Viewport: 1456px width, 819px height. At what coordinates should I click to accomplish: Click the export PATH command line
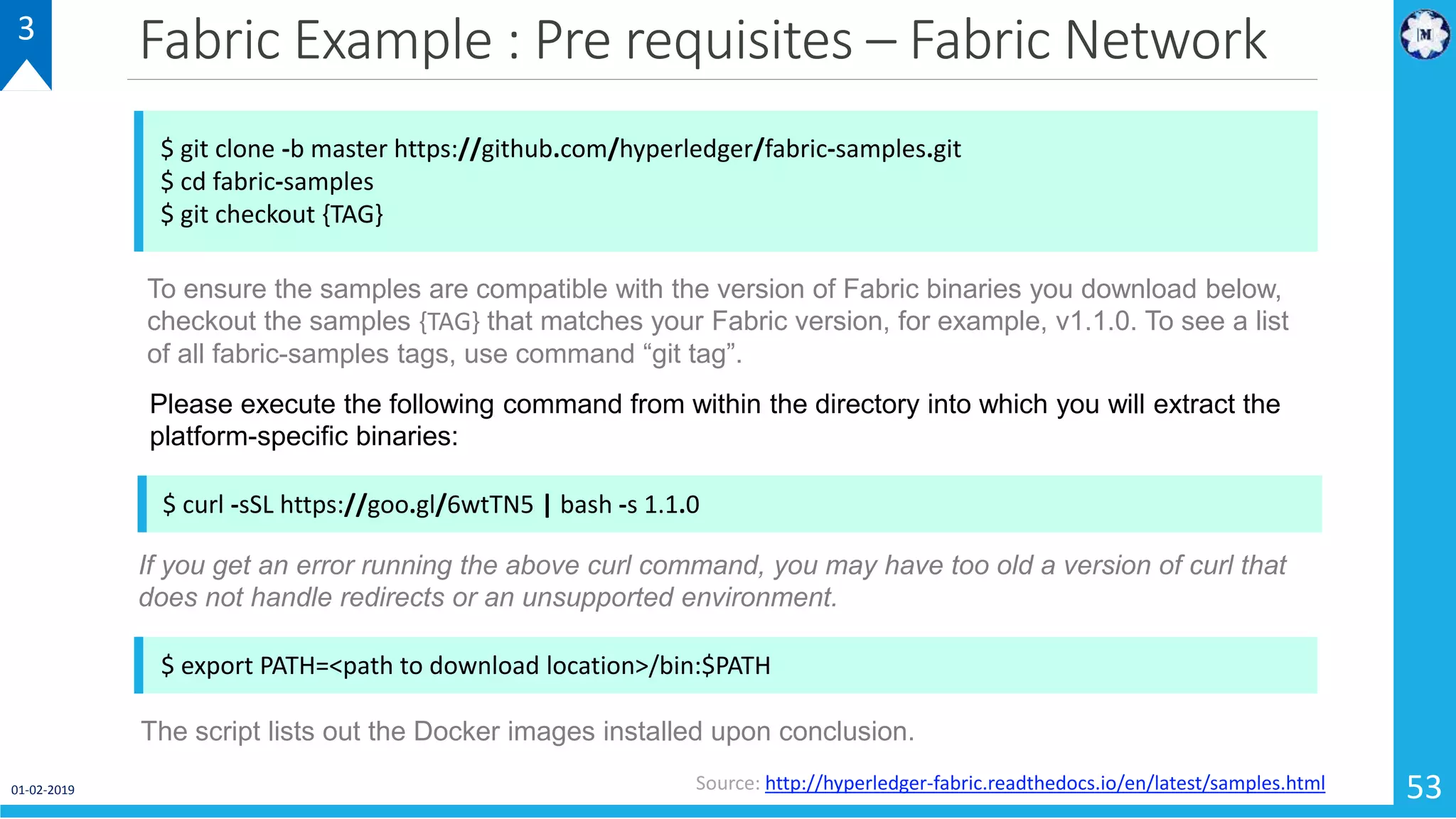pyautogui.click(x=465, y=665)
